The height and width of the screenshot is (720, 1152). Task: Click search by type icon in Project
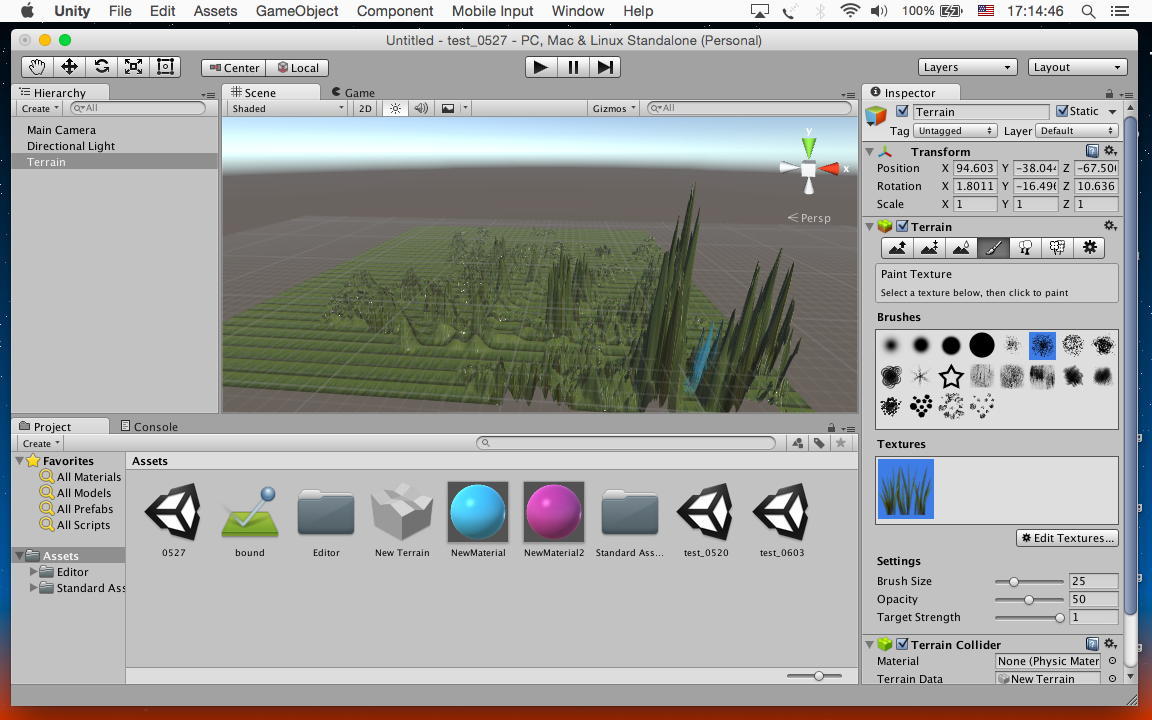798,443
